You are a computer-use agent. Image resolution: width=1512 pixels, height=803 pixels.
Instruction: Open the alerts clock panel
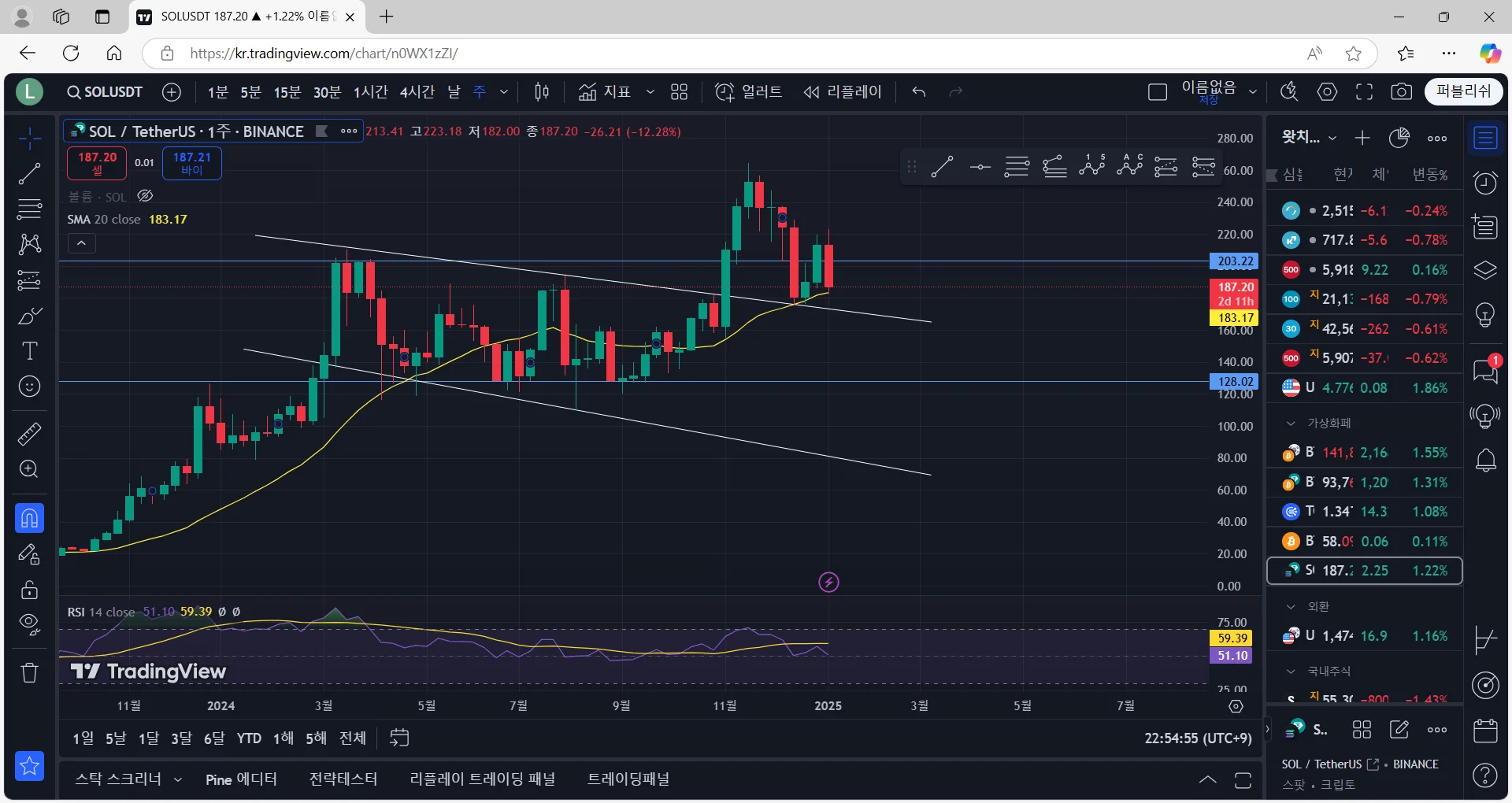coord(1485,183)
